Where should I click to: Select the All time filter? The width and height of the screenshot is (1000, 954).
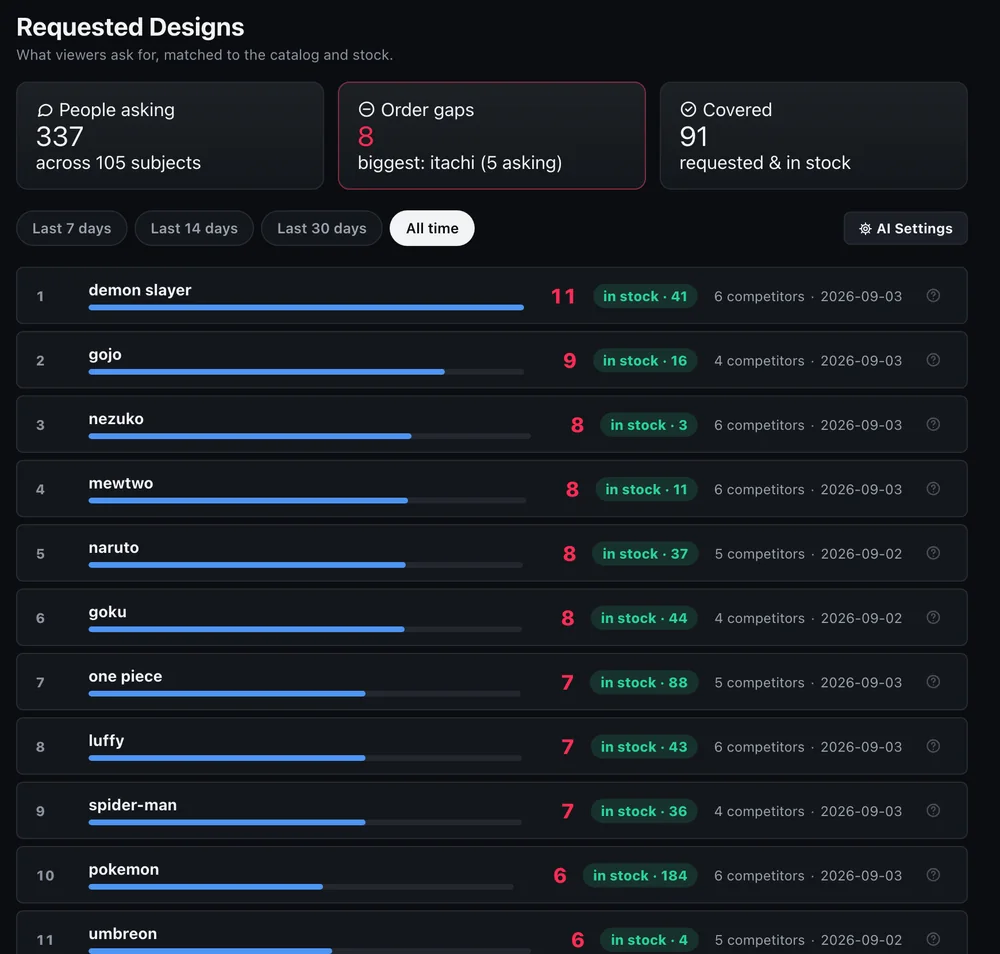pos(432,228)
